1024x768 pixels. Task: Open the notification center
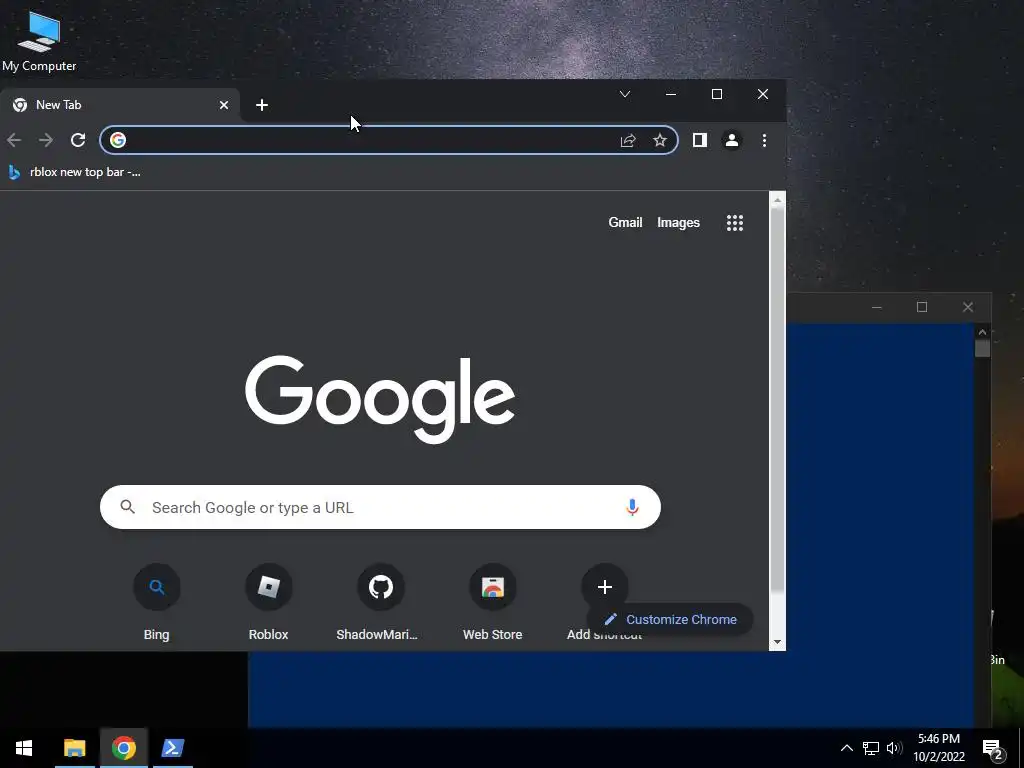pyautogui.click(x=993, y=748)
